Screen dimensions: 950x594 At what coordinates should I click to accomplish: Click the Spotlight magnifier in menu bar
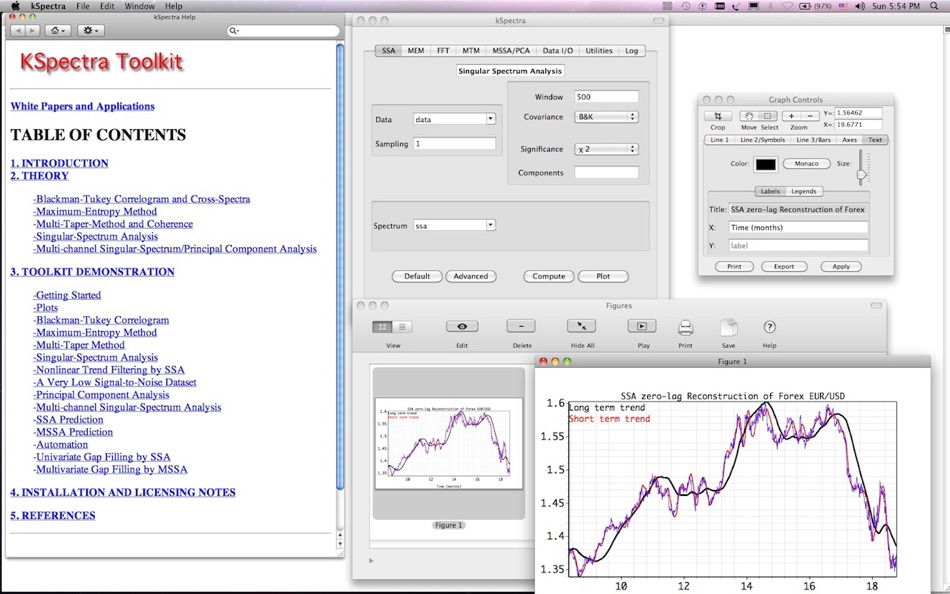coord(934,6)
